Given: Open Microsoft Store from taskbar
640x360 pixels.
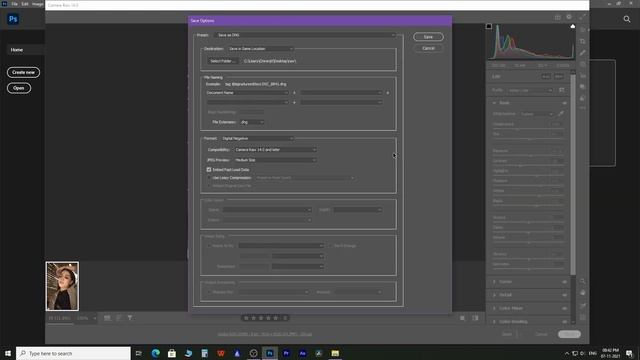Looking at the screenshot, I should point(172,353).
